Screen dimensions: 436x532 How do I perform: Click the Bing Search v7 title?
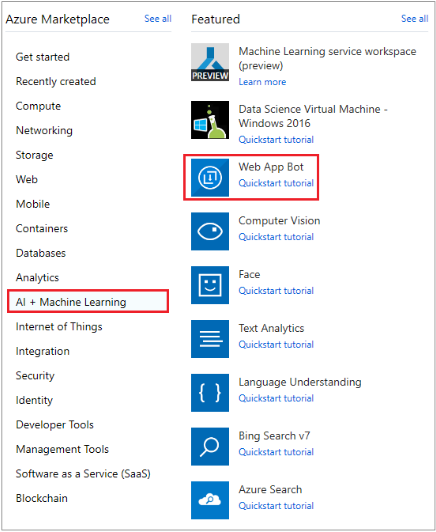tap(274, 436)
